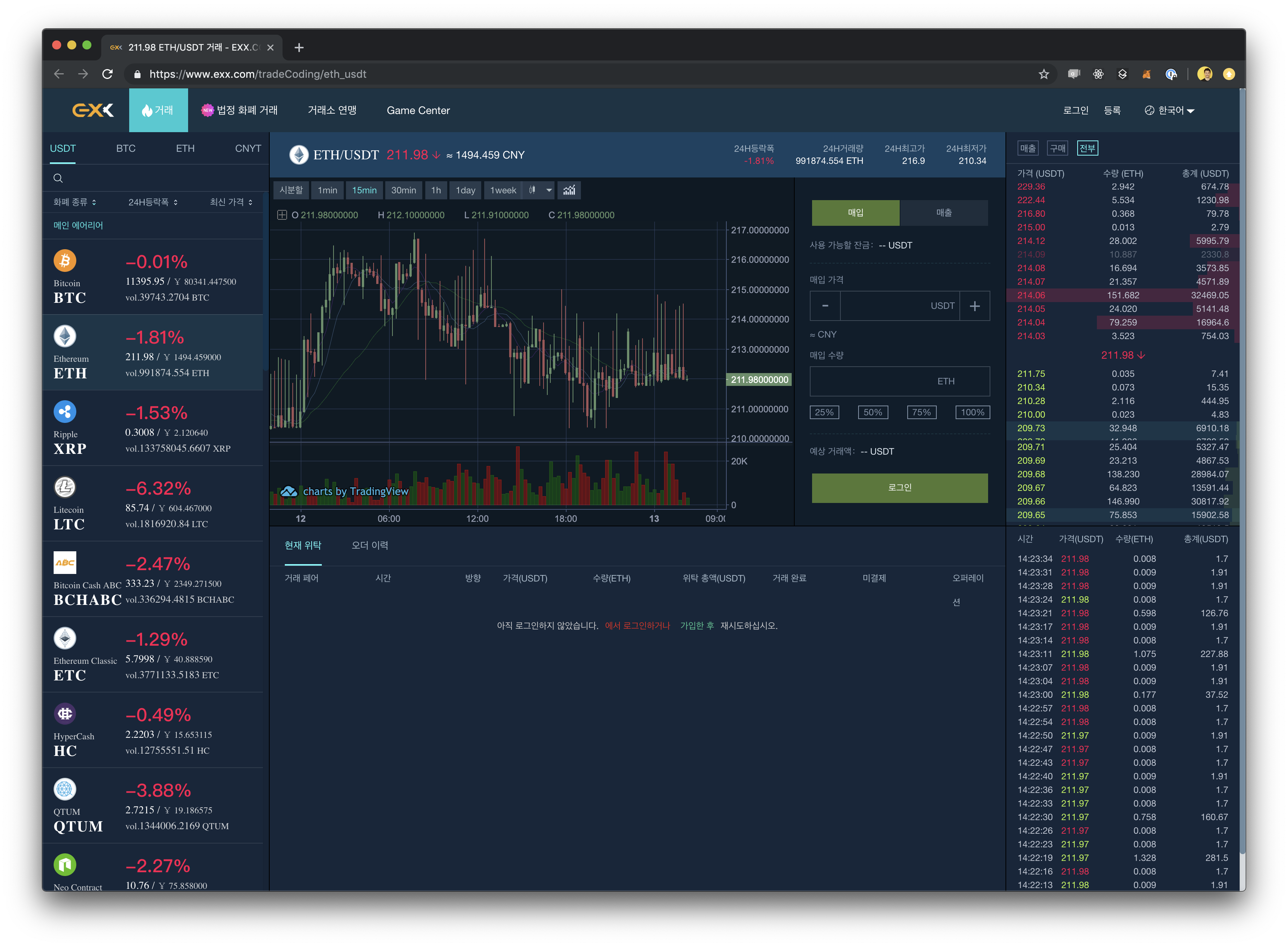Show only sell orders (매출) in order book
This screenshot has width=1288, height=947.
1028,148
